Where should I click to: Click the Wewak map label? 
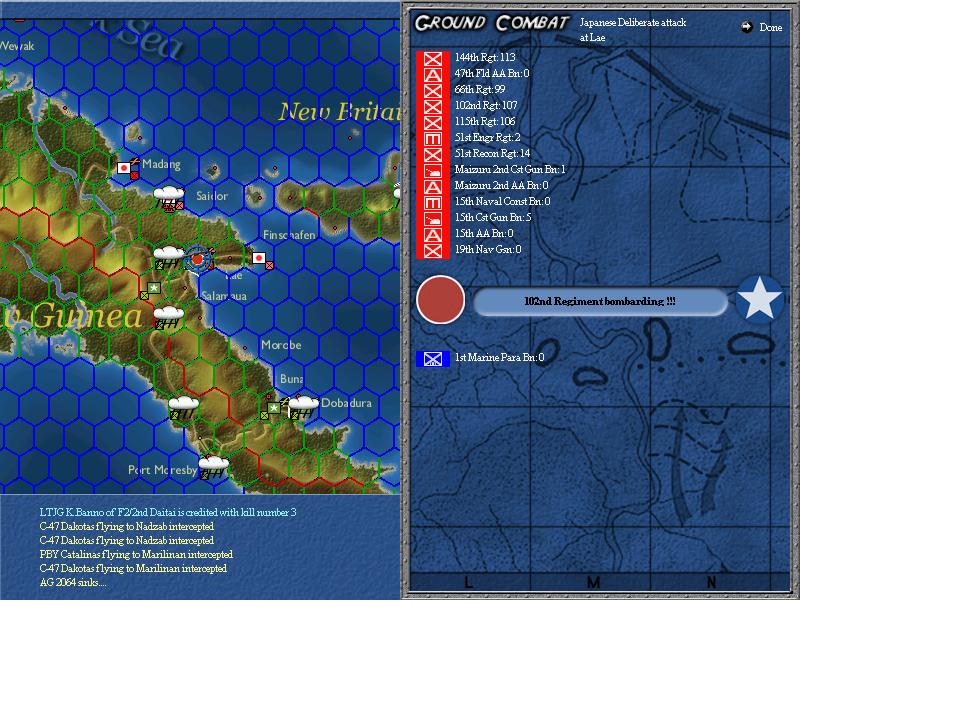(x=17, y=46)
